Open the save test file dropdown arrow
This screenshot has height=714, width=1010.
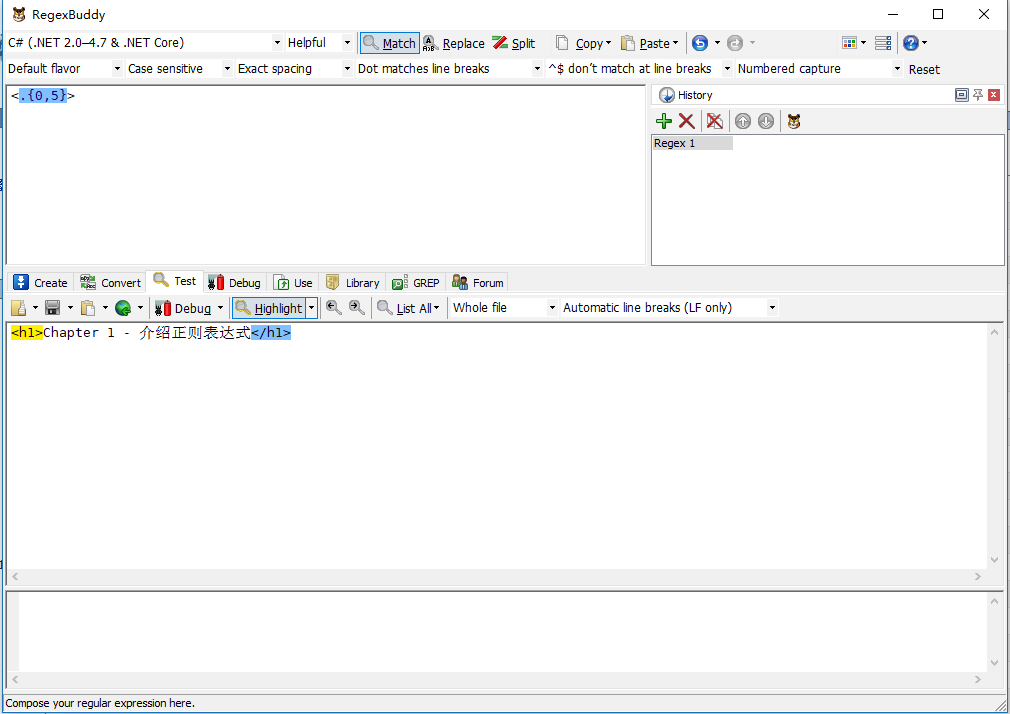click(70, 308)
